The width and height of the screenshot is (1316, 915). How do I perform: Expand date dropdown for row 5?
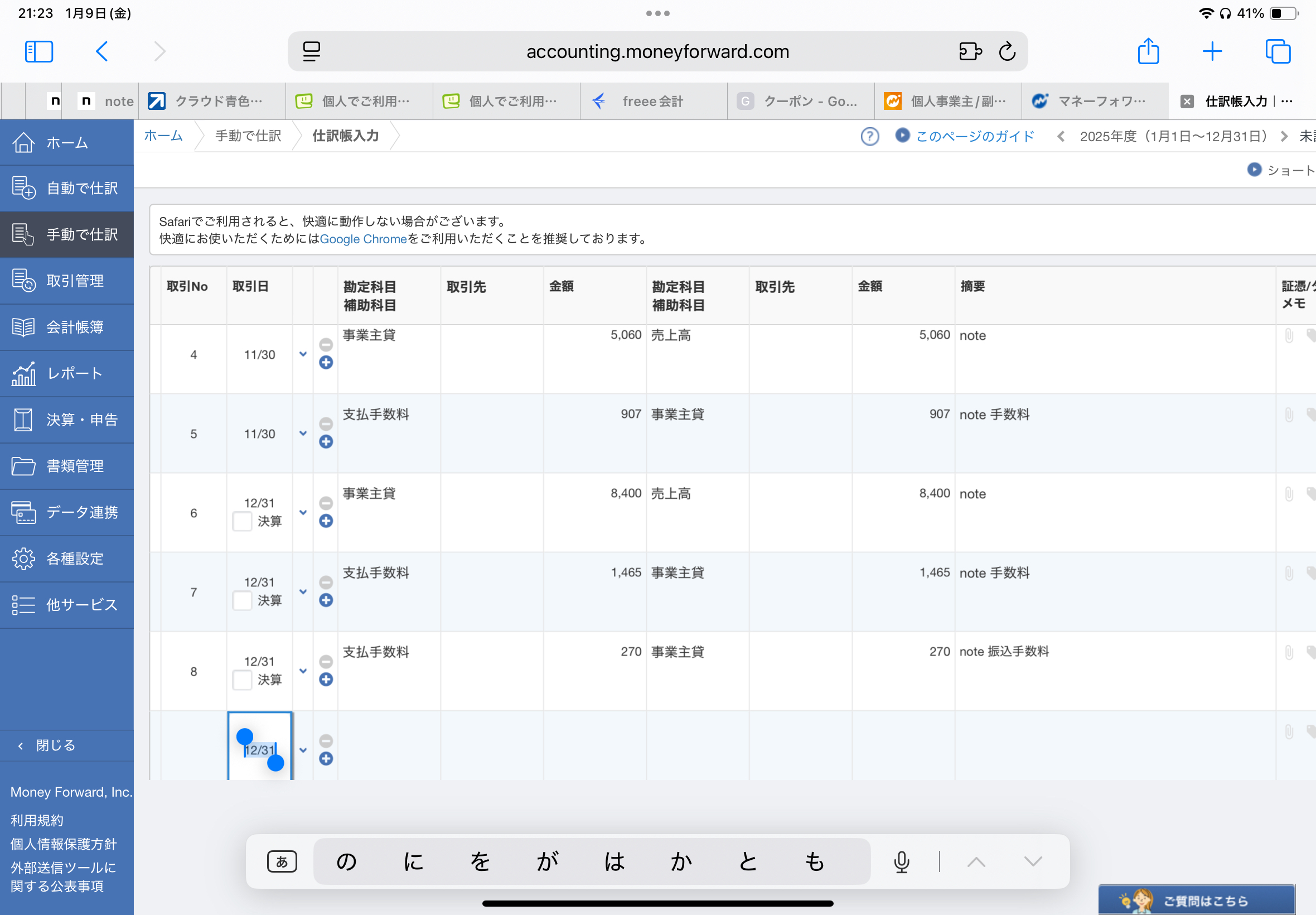pos(303,434)
